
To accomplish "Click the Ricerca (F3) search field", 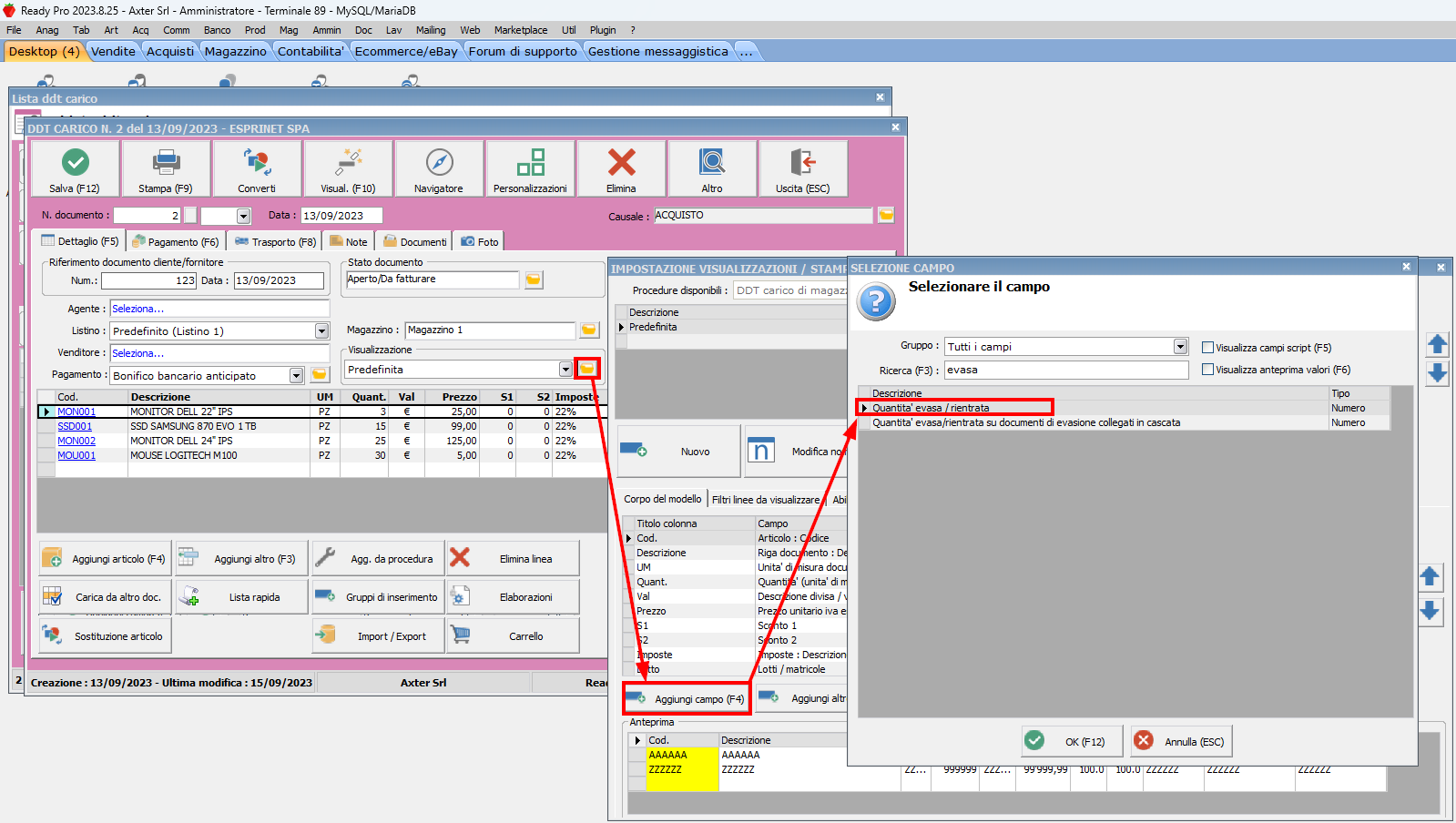I will [x=1066, y=370].
